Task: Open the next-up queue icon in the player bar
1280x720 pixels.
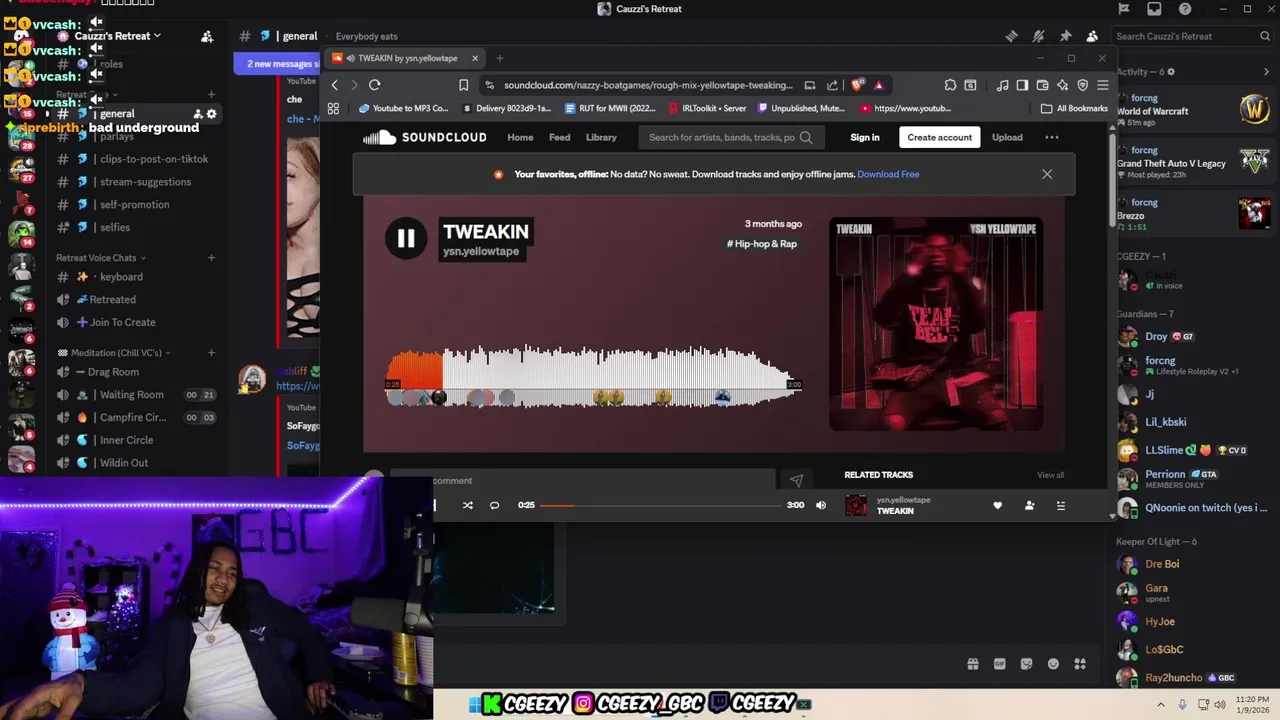Action: coord(1061,505)
